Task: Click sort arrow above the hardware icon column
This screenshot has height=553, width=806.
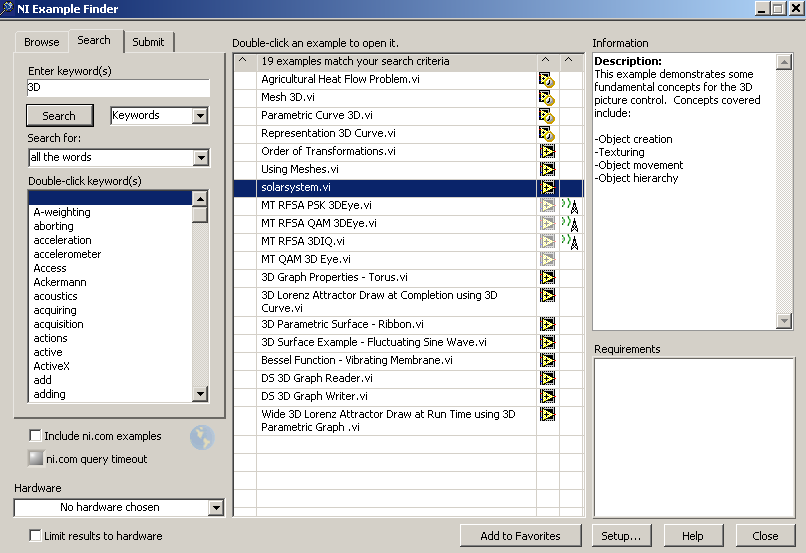Action: (569, 60)
